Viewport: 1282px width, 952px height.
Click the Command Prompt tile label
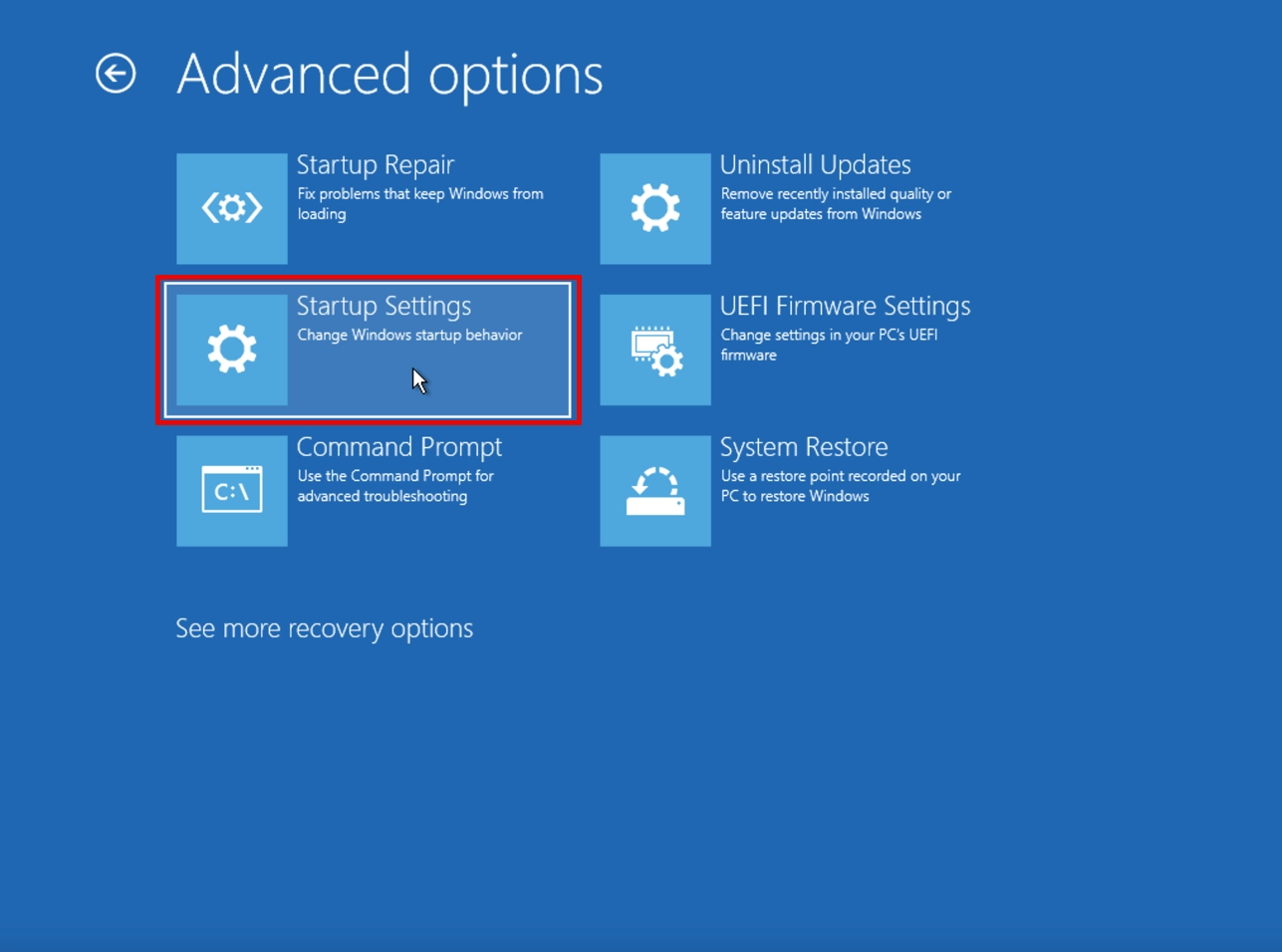pos(399,446)
